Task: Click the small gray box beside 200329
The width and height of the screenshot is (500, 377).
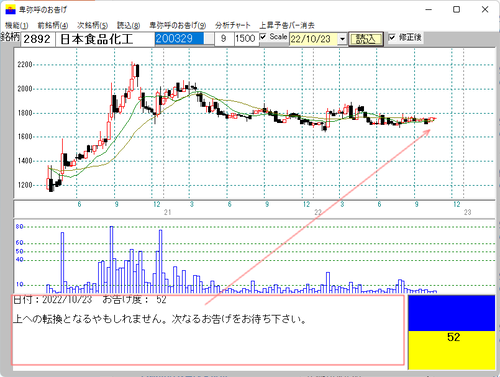Action: pos(209,39)
